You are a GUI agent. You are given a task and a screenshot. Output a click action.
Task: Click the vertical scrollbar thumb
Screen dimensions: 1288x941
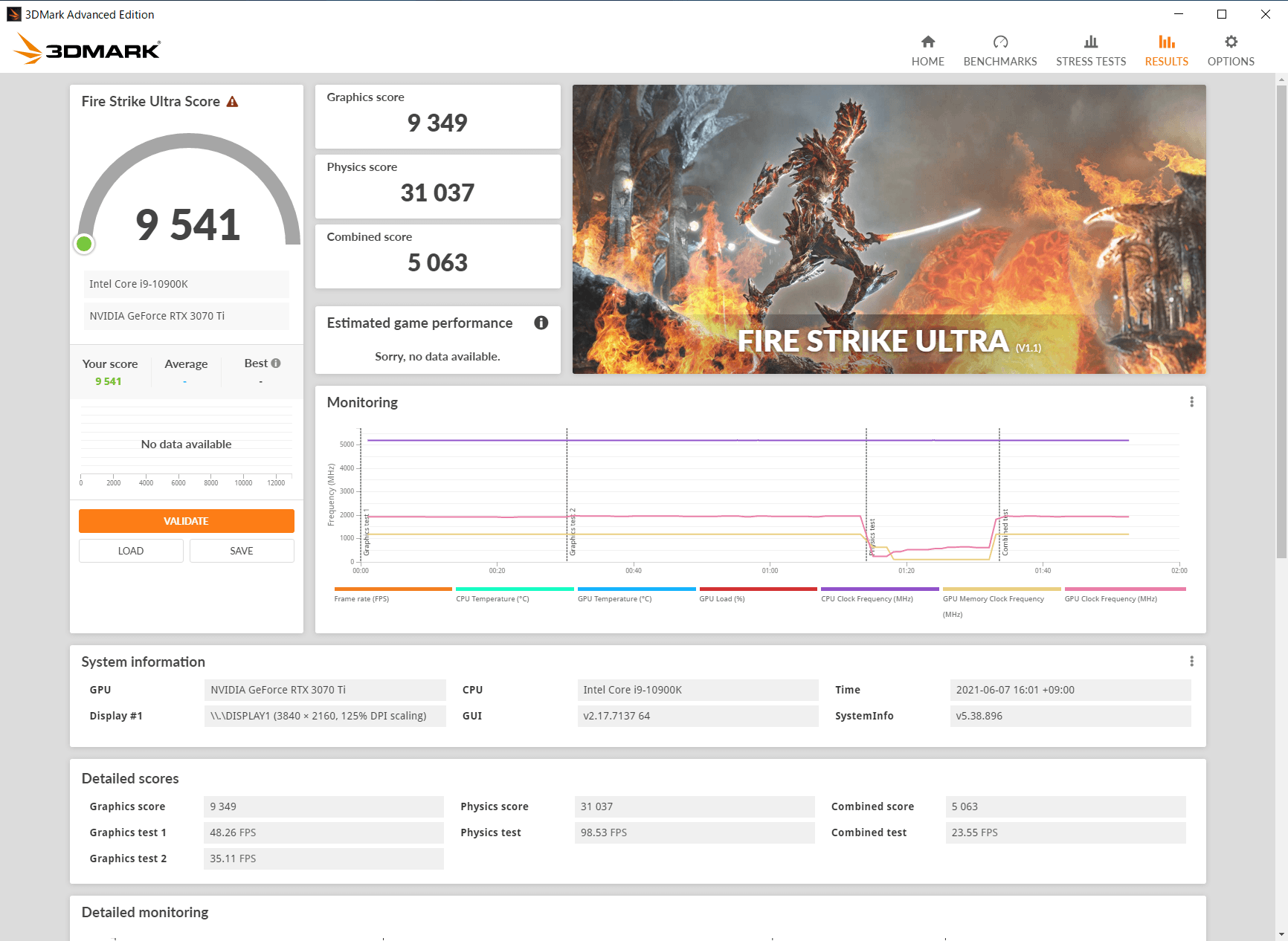1281,321
